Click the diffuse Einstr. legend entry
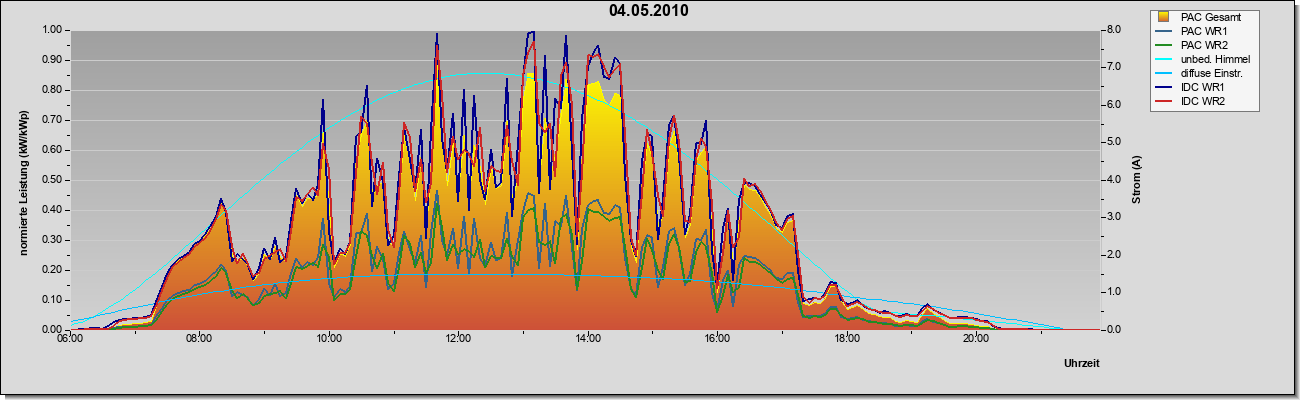Viewport: 1300px width, 400px height. pyautogui.click(x=1203, y=74)
